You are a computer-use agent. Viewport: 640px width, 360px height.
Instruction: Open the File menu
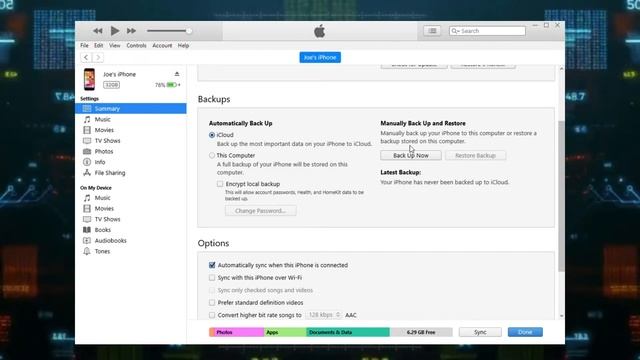click(x=84, y=45)
